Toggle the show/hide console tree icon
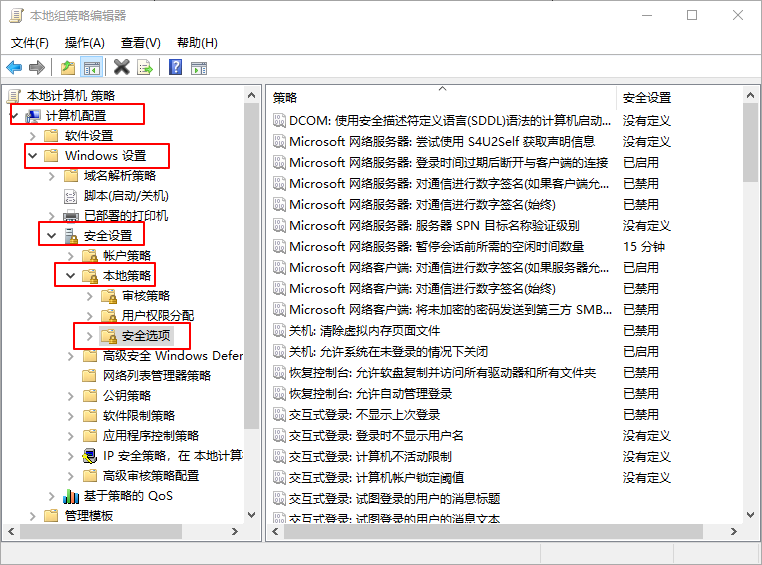This screenshot has width=762, height=565. click(92, 67)
